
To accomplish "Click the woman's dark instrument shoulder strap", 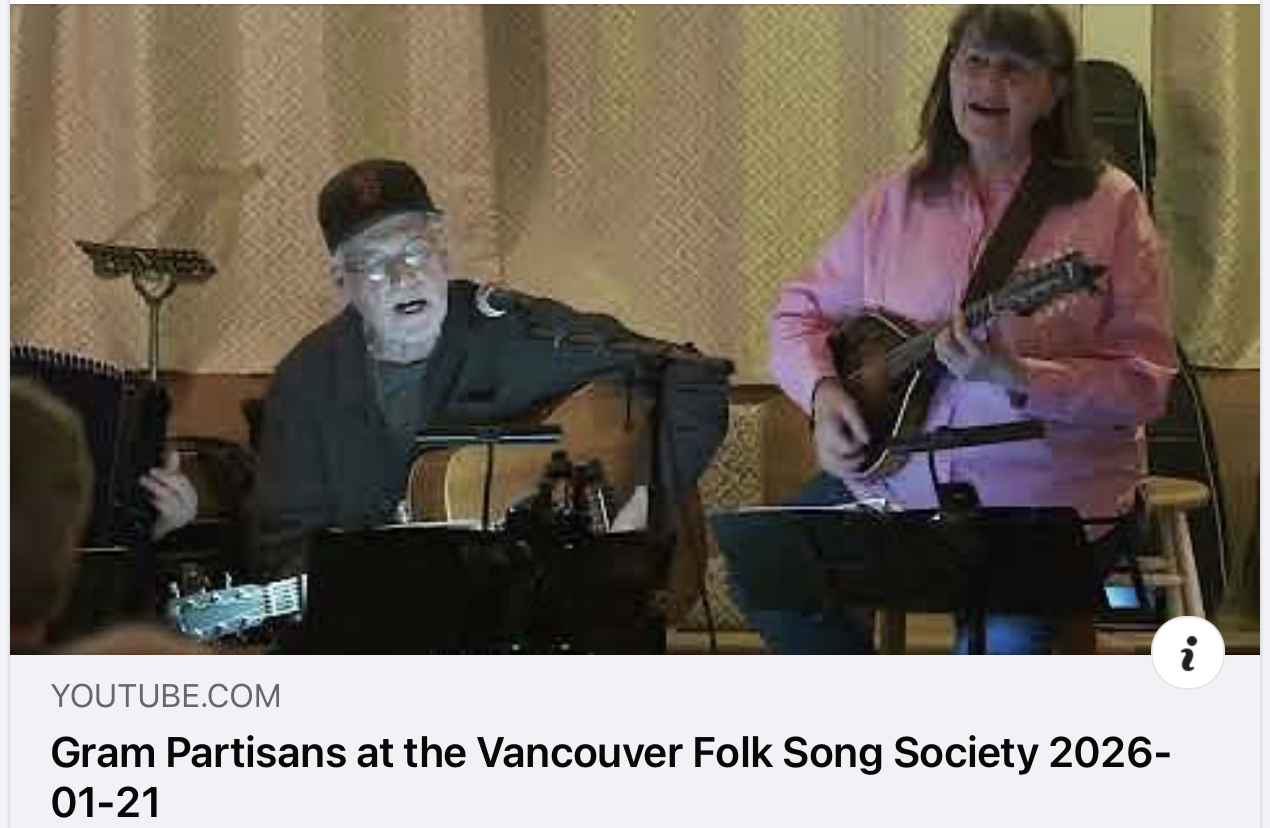I will [x=1005, y=235].
